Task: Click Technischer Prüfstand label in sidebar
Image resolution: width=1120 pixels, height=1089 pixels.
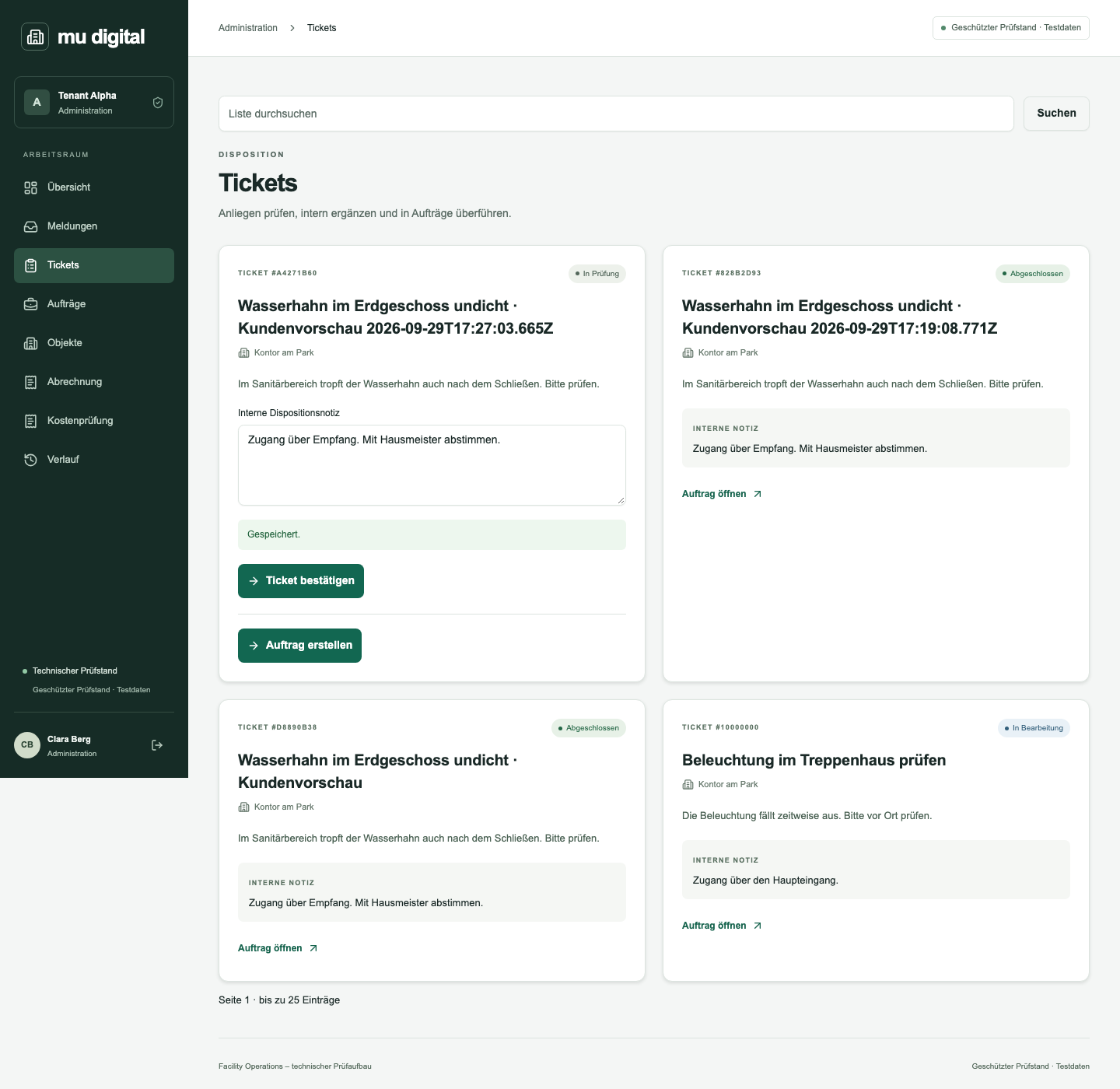Action: pos(75,671)
